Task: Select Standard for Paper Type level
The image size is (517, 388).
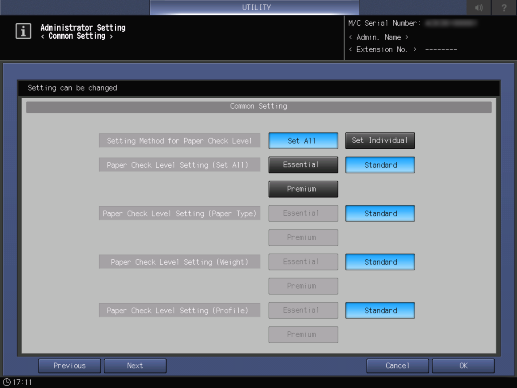Action: (380, 213)
